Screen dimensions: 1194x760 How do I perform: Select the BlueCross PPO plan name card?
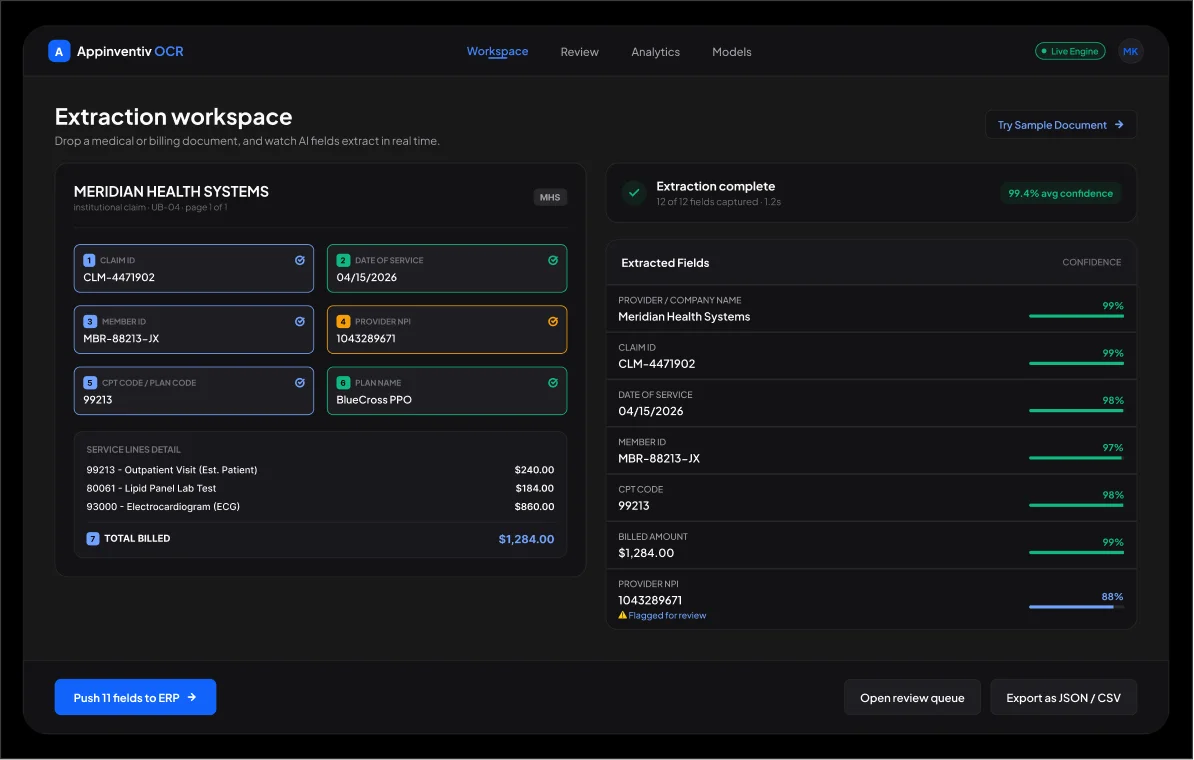[x=447, y=391]
